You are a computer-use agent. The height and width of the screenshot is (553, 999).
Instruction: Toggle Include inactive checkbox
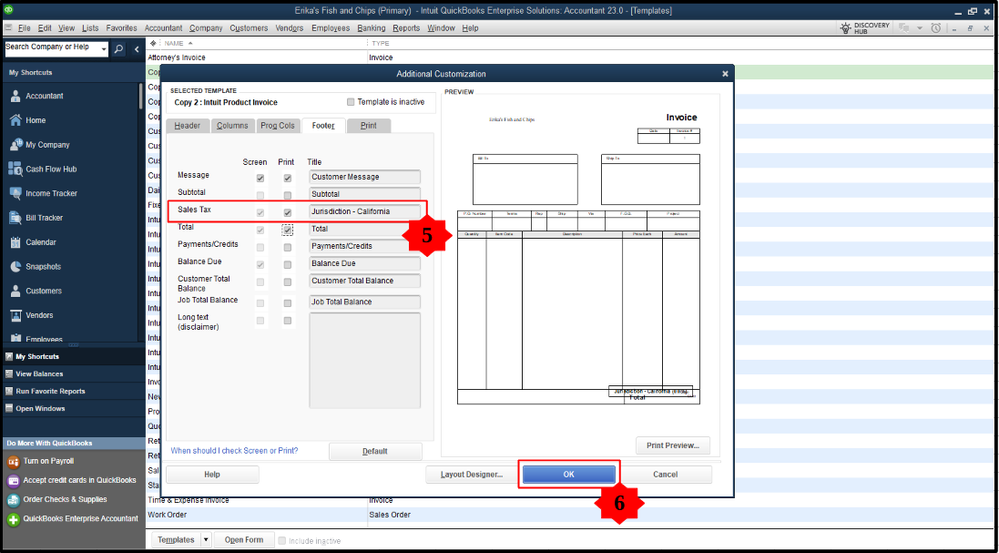[x=282, y=541]
